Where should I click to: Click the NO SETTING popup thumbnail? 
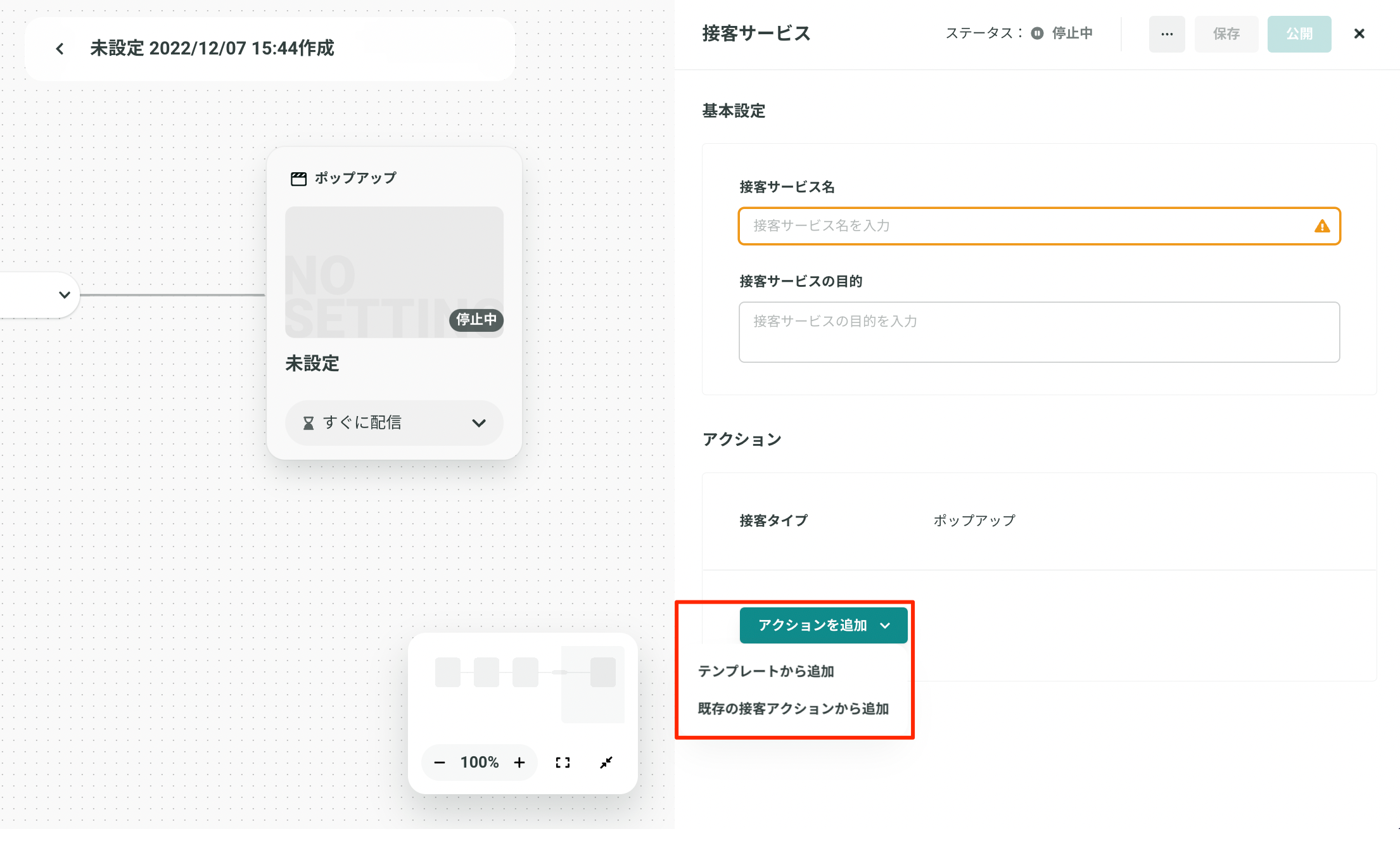coord(394,272)
